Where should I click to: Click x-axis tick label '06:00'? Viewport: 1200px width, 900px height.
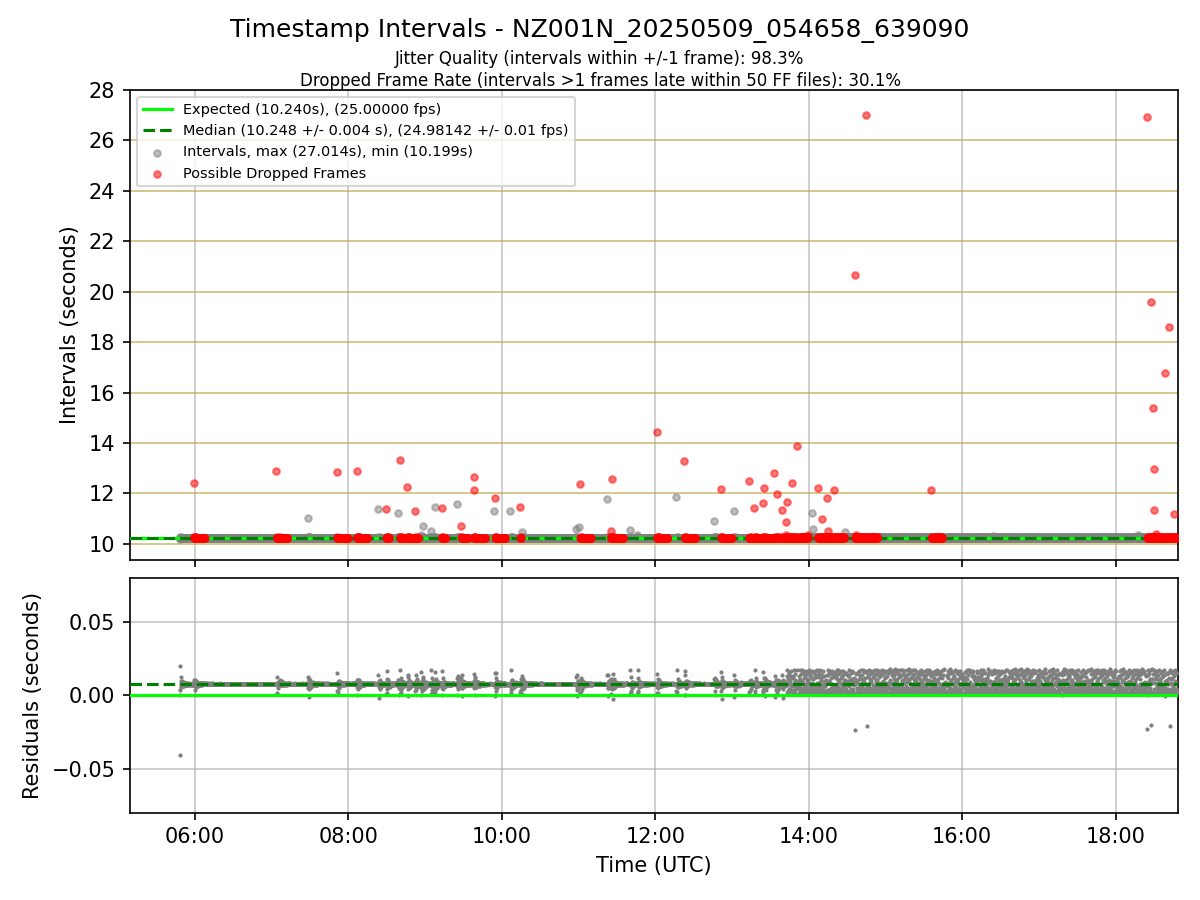194,834
